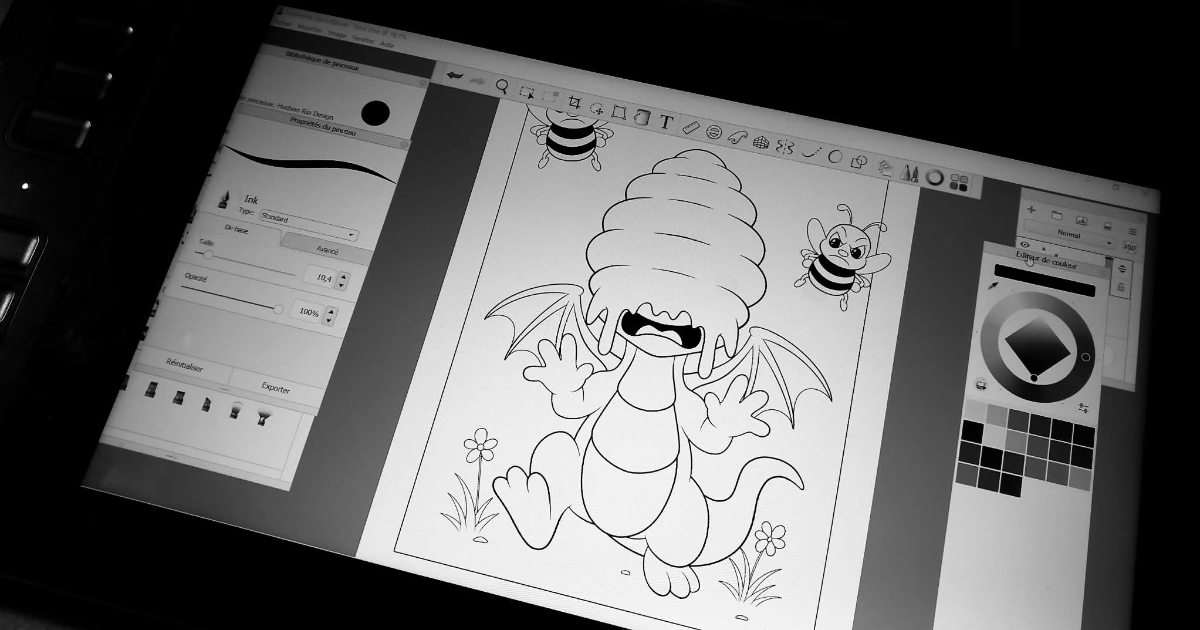Screen dimensions: 1200x630
Task: Click the Opacité slider handle
Action: pos(279,309)
